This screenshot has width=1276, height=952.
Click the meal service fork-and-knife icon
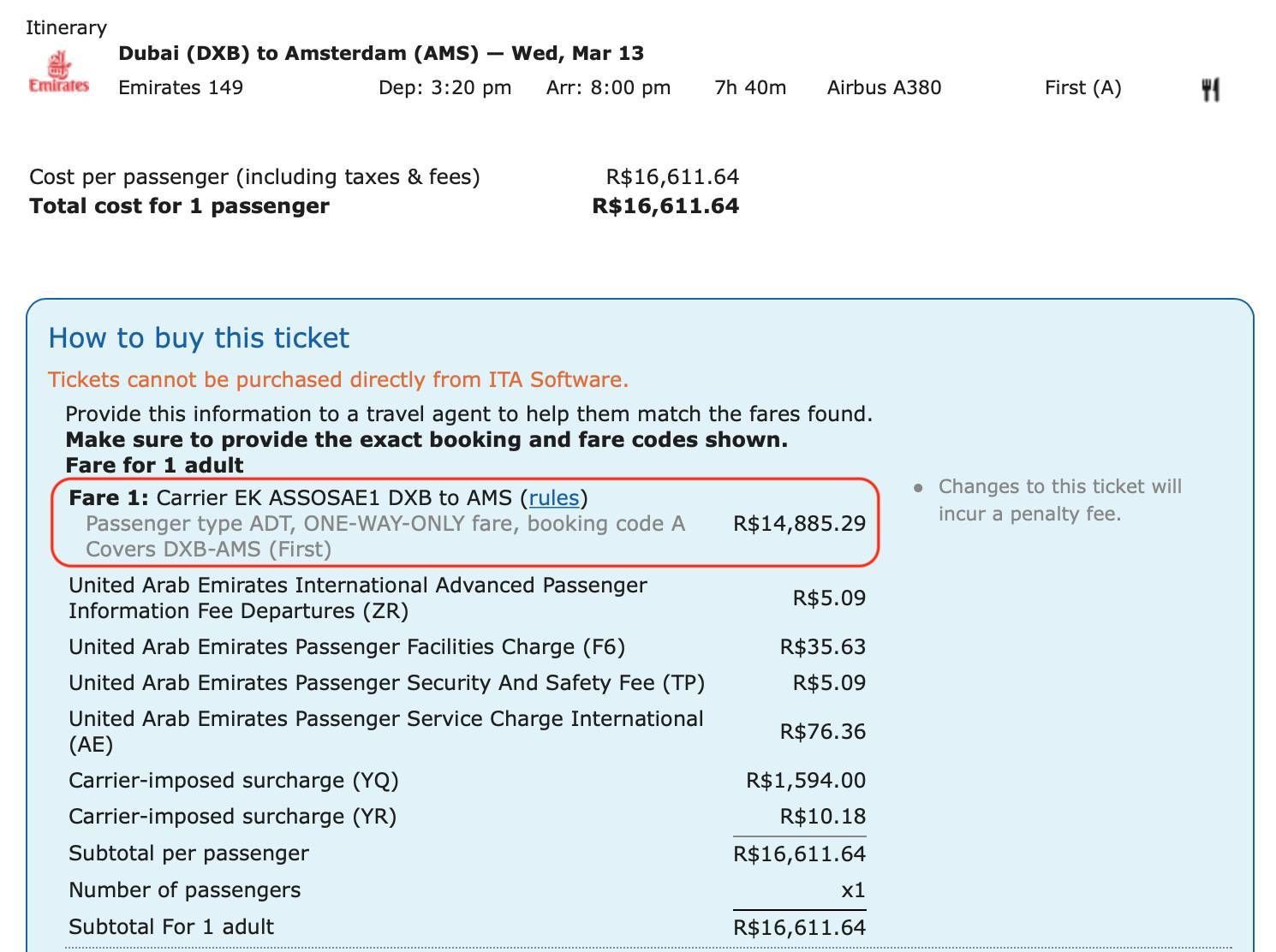pos(1210,89)
